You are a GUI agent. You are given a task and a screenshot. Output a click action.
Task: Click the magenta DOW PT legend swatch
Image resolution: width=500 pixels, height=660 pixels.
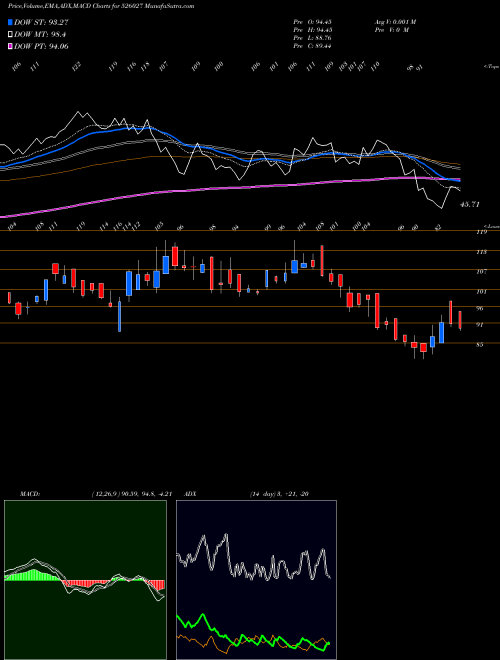[x=10, y=46]
